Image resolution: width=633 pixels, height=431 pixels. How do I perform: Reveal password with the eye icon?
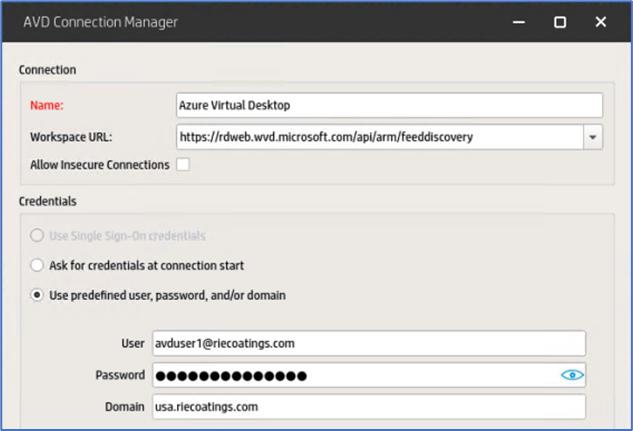pos(572,375)
